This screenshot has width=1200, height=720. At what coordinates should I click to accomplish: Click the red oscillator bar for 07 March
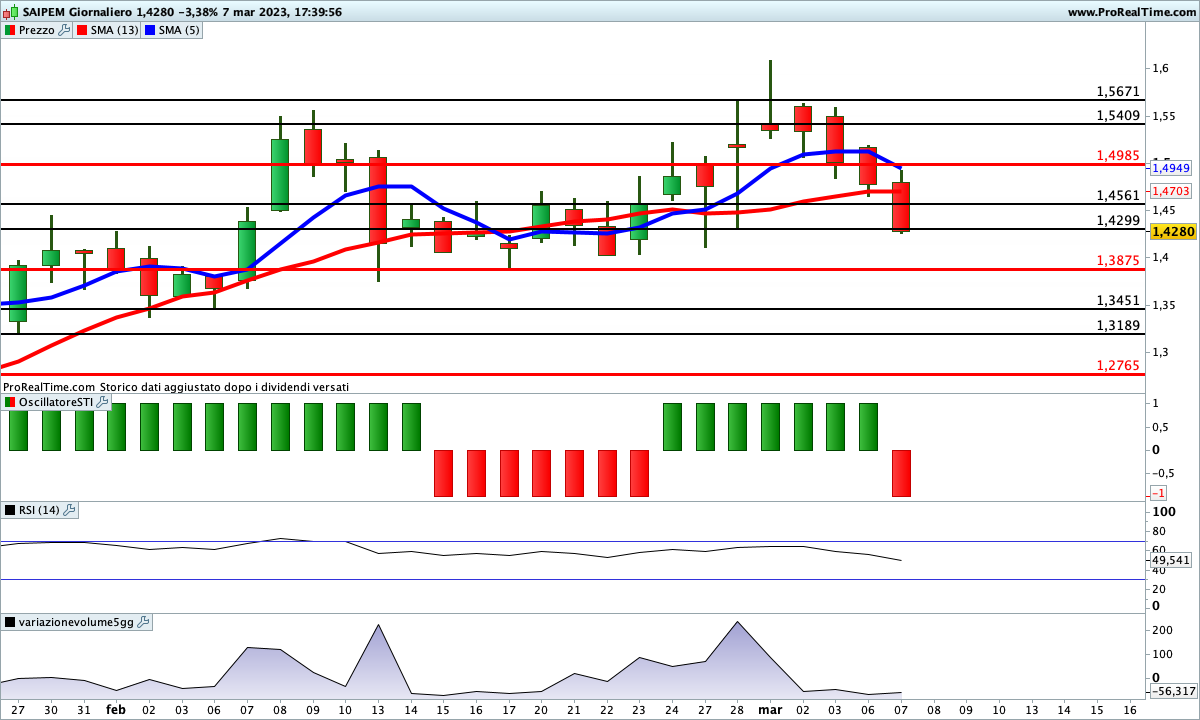click(901, 473)
